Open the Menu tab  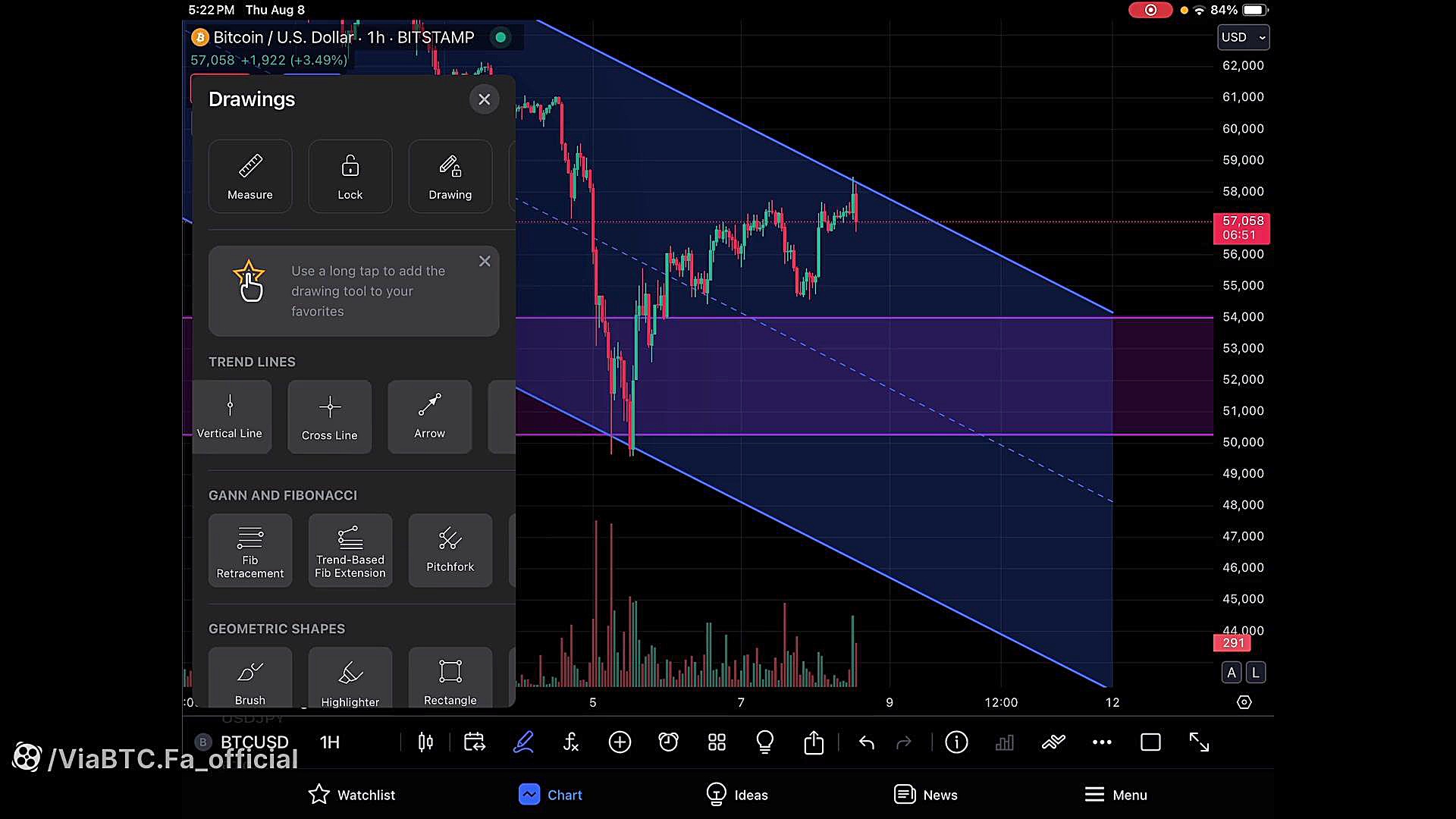pyautogui.click(x=1116, y=795)
